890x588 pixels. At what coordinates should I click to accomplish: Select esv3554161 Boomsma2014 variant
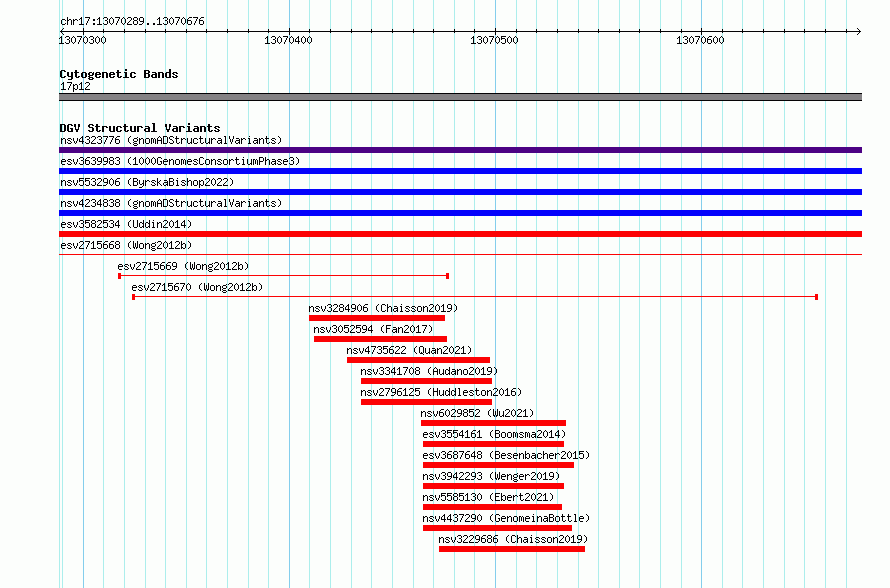(494, 434)
